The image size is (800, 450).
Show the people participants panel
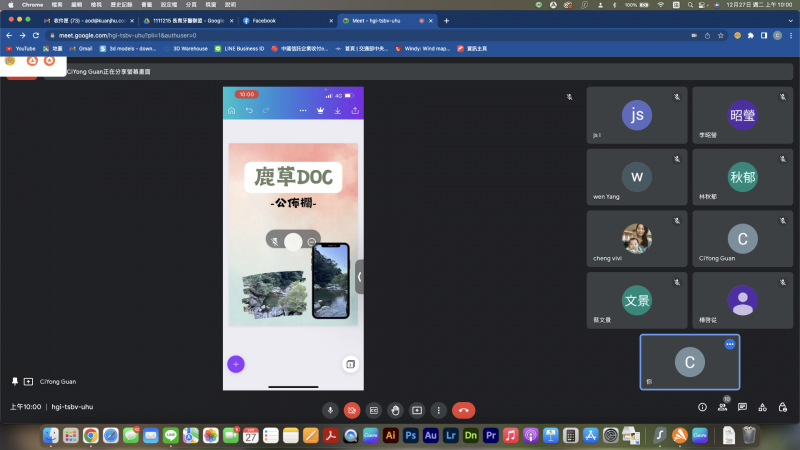pos(722,407)
